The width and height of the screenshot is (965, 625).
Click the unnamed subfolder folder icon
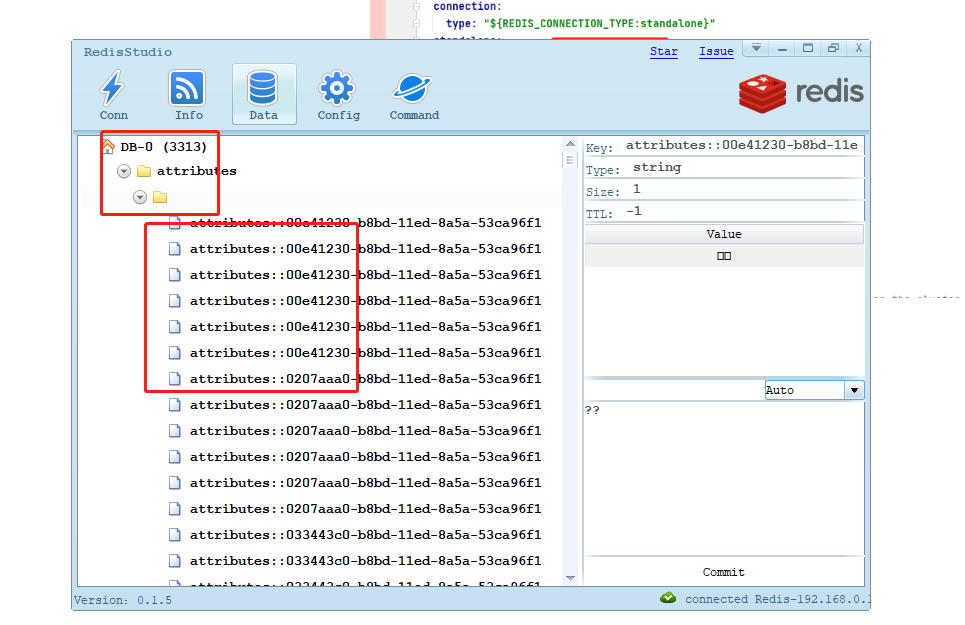click(x=160, y=197)
